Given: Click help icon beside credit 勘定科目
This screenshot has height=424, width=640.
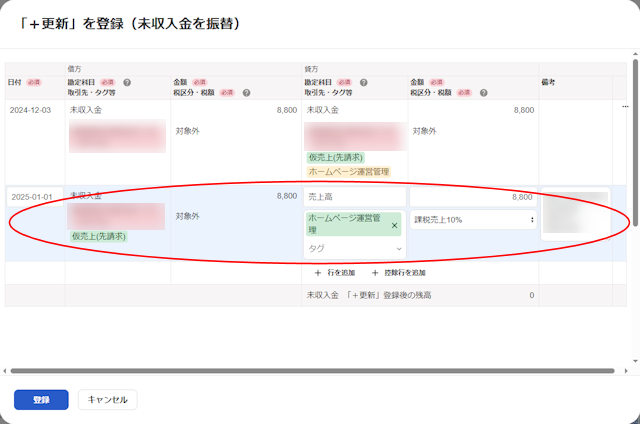Looking at the screenshot, I should coord(363,82).
